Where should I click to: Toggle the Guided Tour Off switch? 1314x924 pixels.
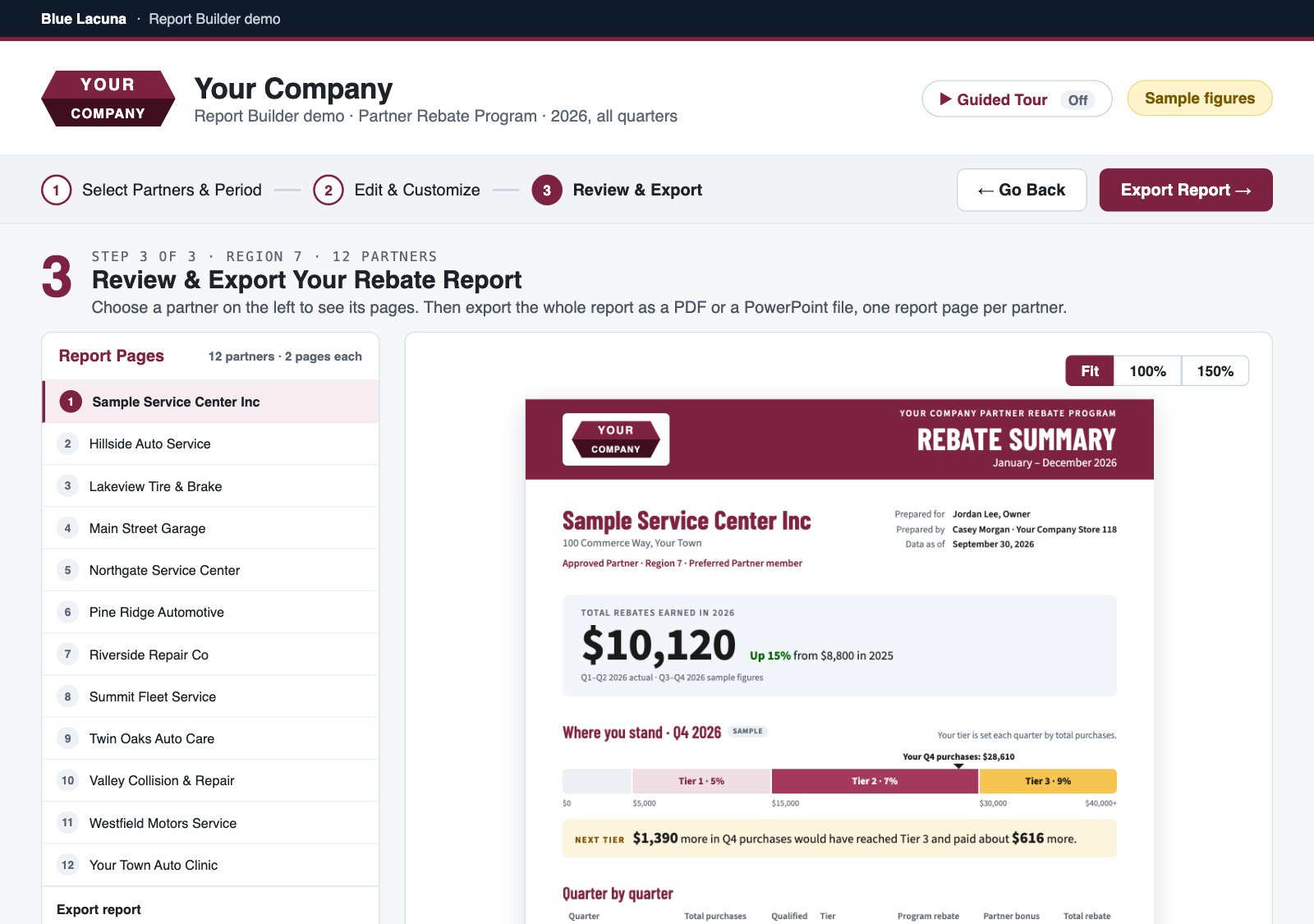click(1077, 99)
